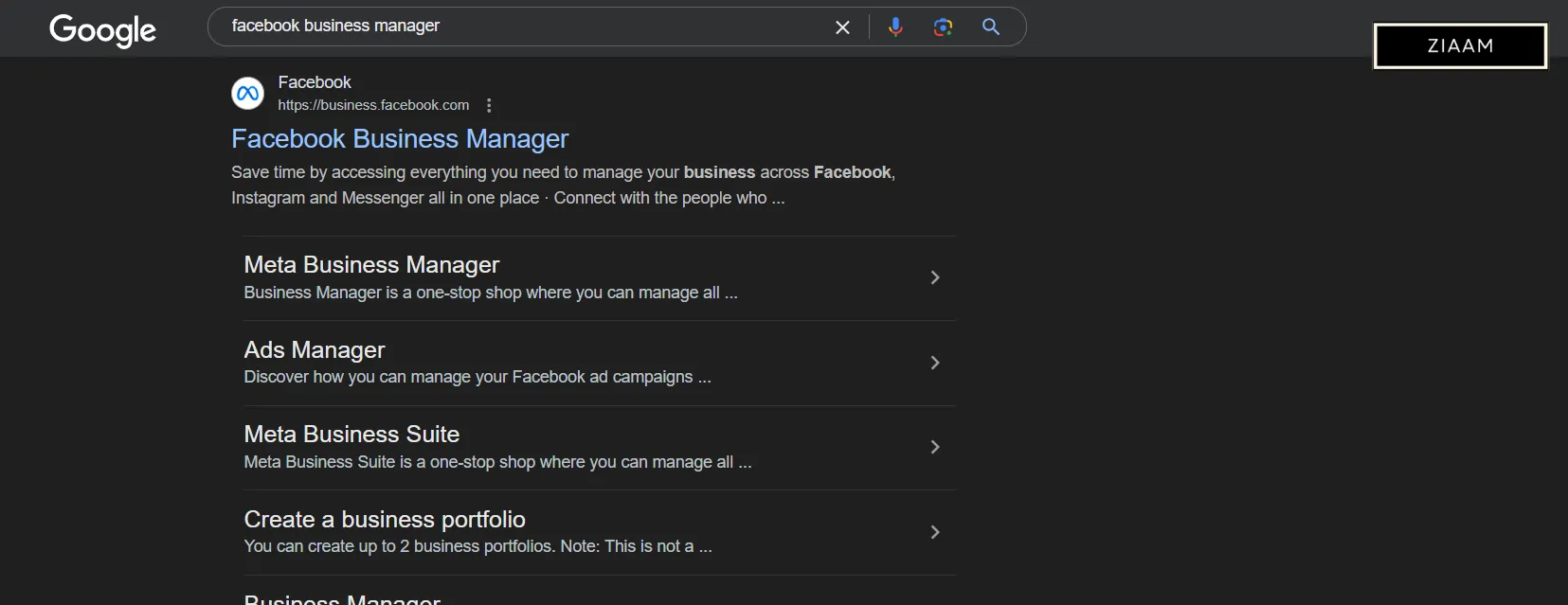
Task: Clear the search query with X icon
Action: coord(842,27)
